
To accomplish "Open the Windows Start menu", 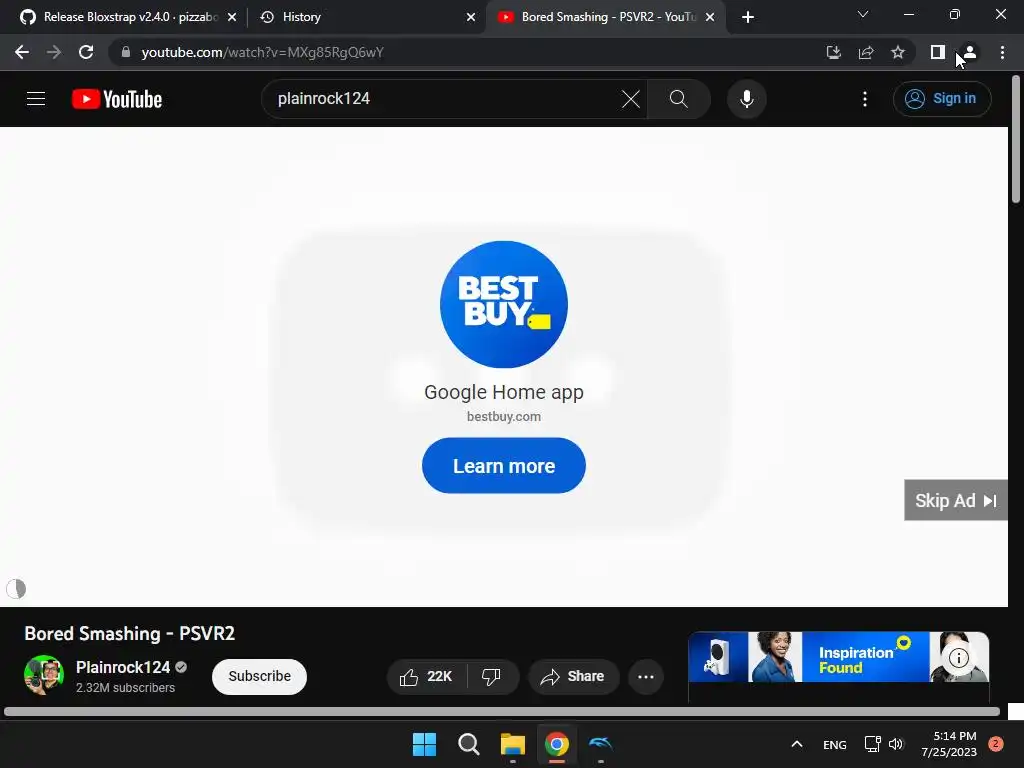I will 424,744.
